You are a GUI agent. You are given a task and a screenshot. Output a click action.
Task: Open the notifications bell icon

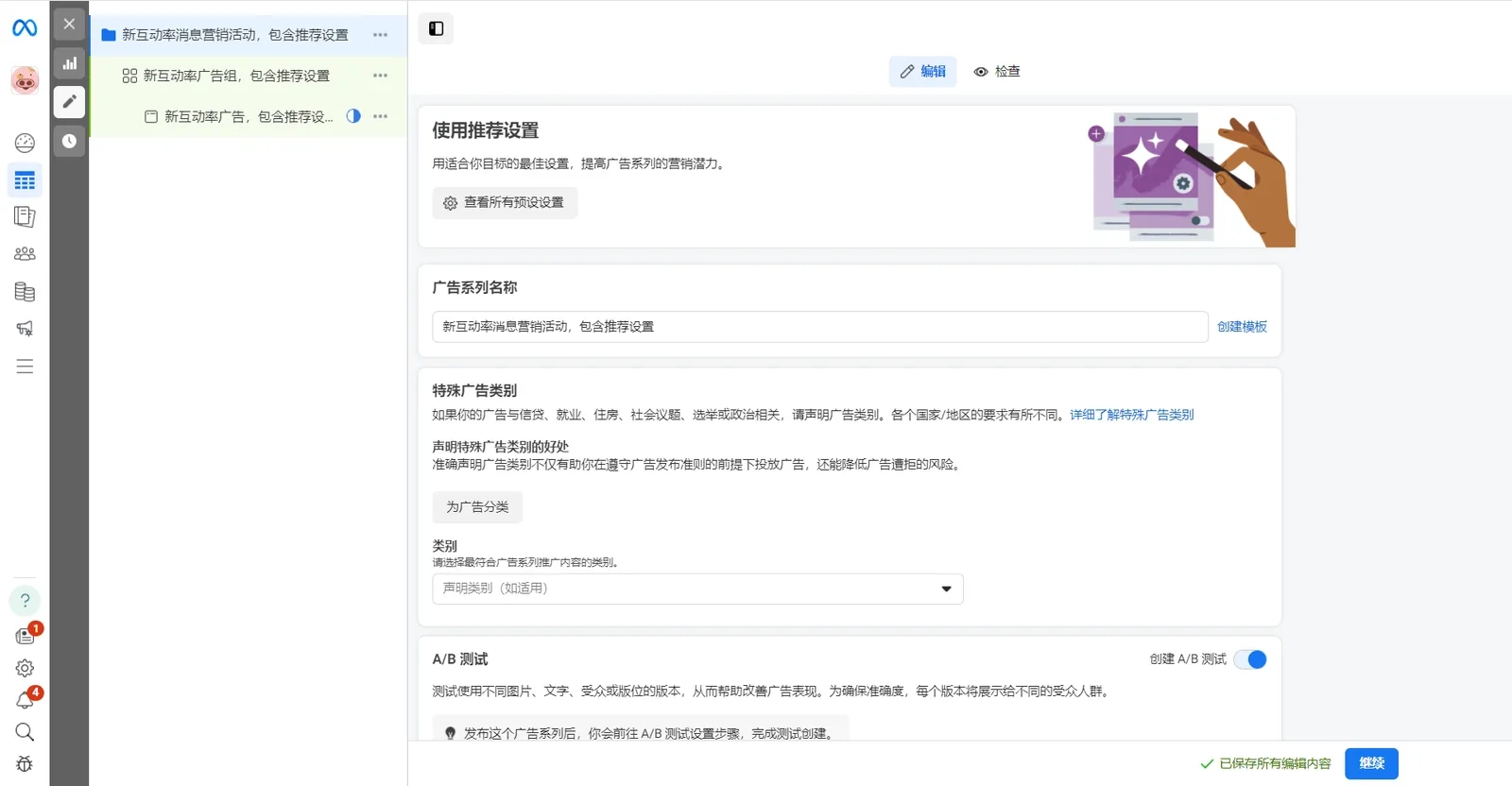click(25, 700)
